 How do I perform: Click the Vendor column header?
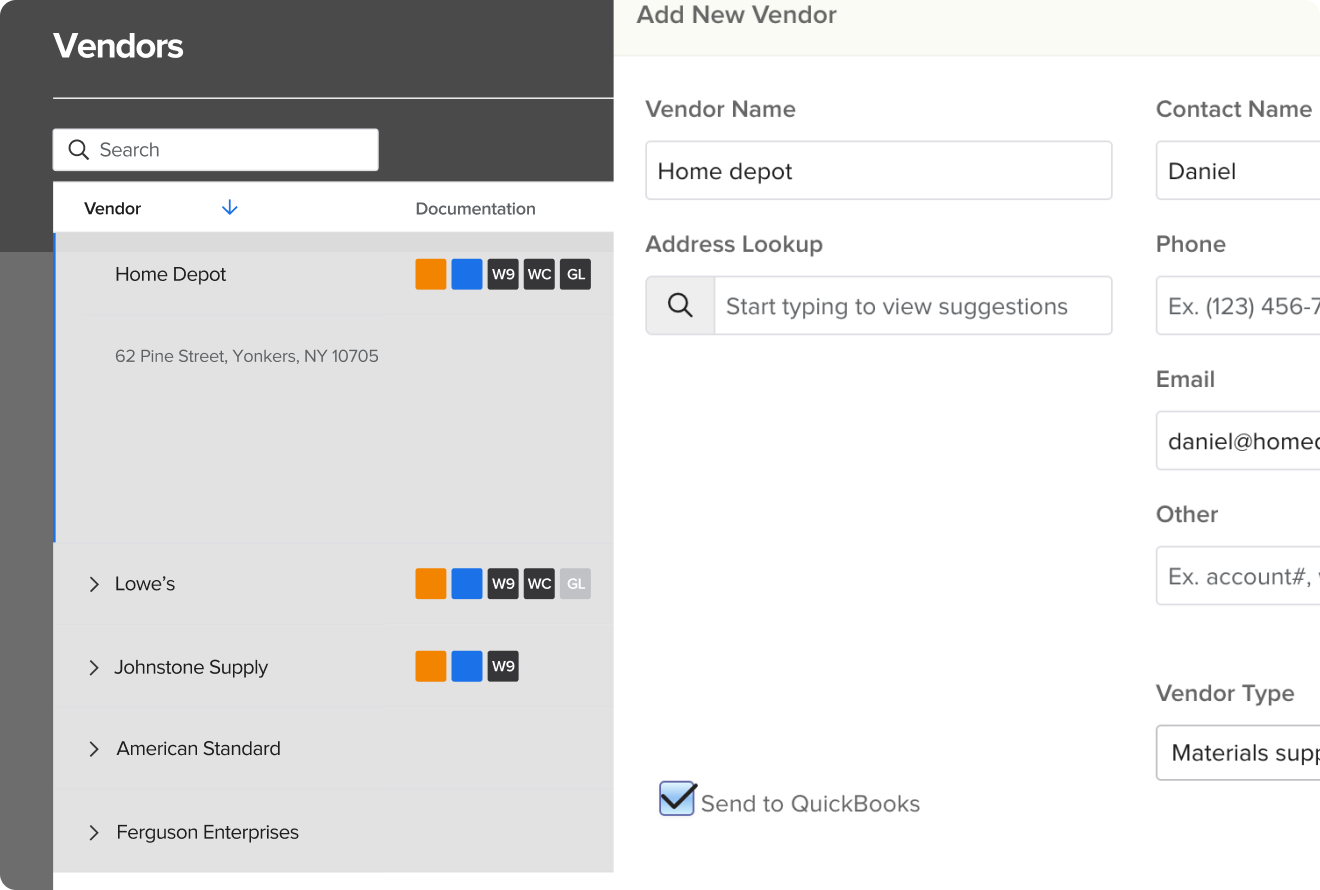pos(112,209)
